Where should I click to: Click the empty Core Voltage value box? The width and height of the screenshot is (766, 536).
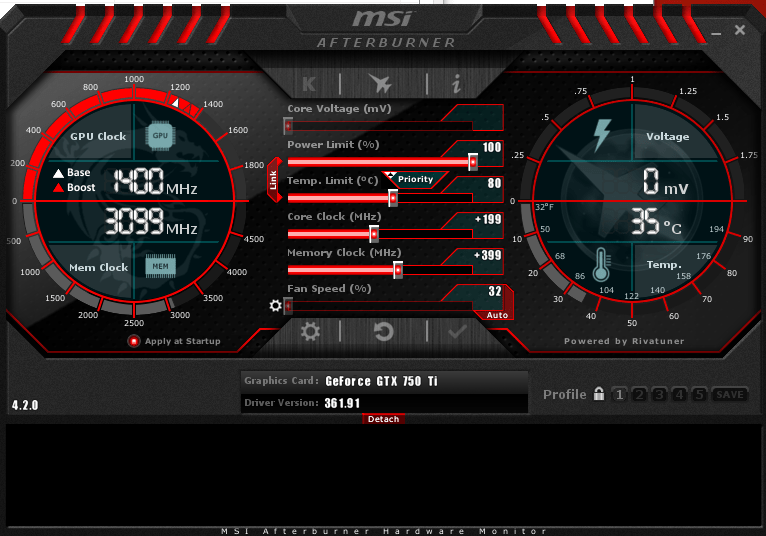click(480, 117)
